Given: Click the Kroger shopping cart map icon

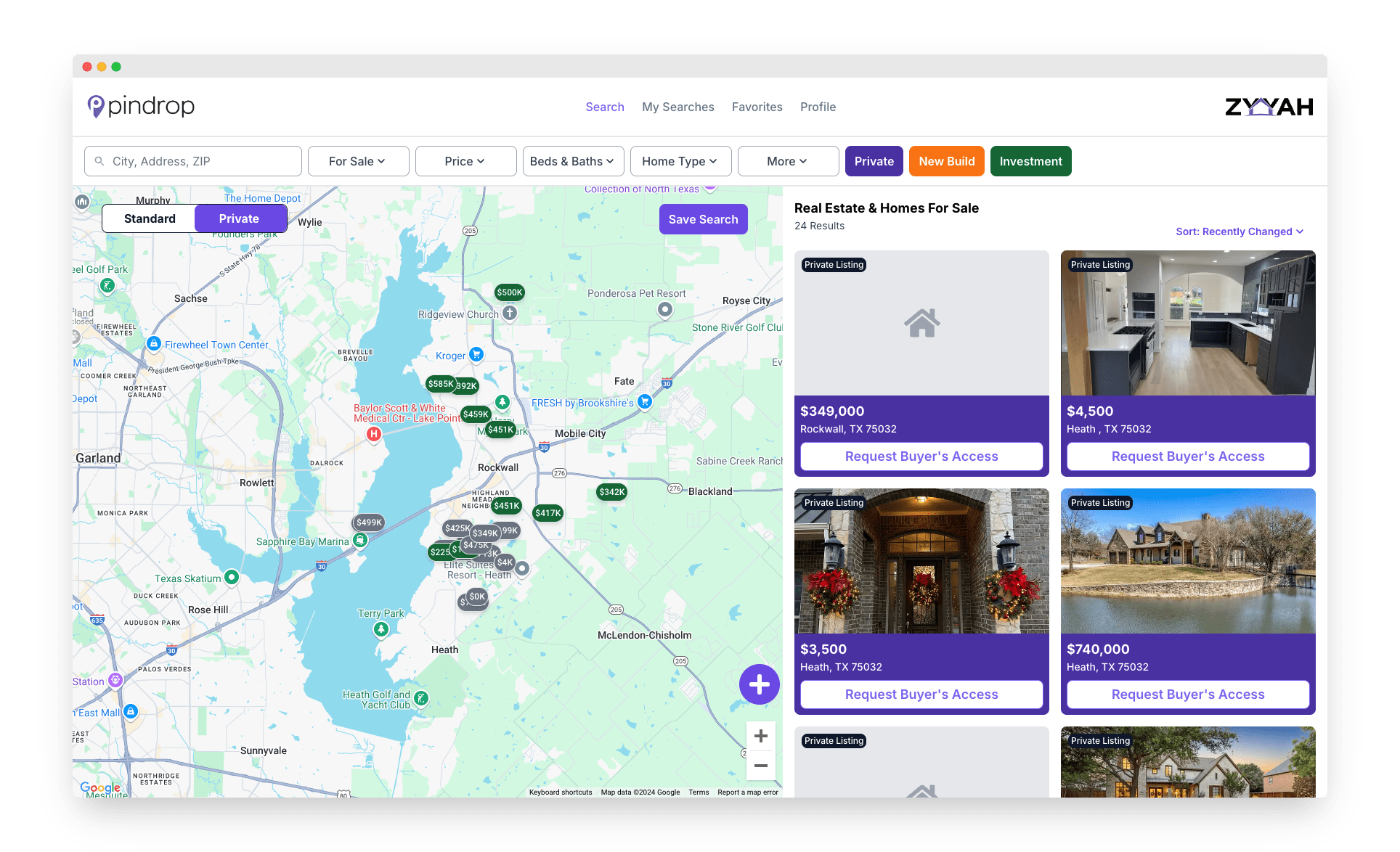Looking at the screenshot, I should coord(476,354).
